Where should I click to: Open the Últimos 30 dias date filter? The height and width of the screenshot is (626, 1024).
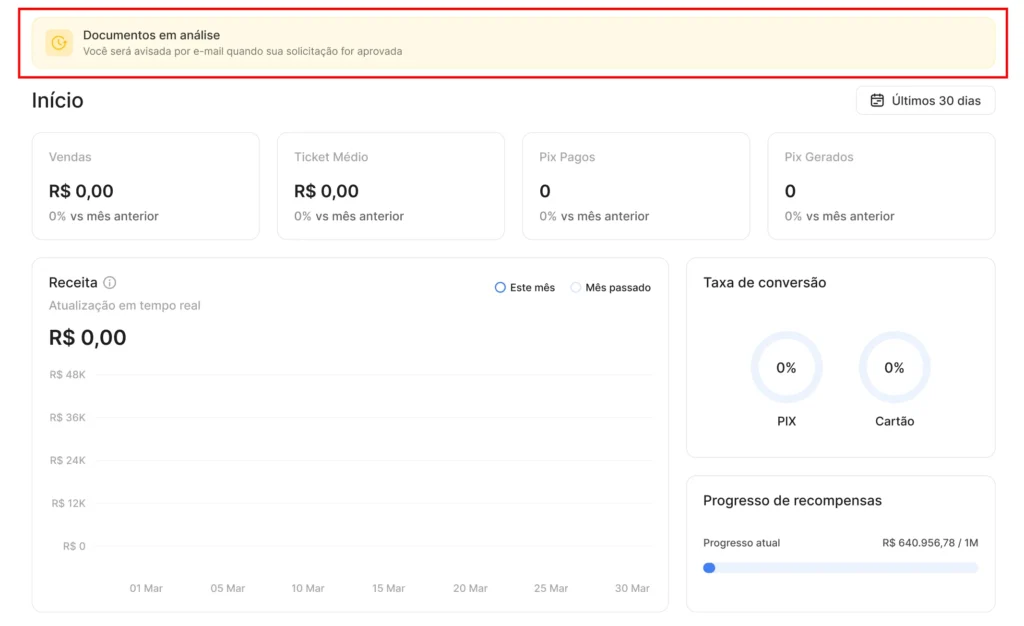[x=925, y=100]
